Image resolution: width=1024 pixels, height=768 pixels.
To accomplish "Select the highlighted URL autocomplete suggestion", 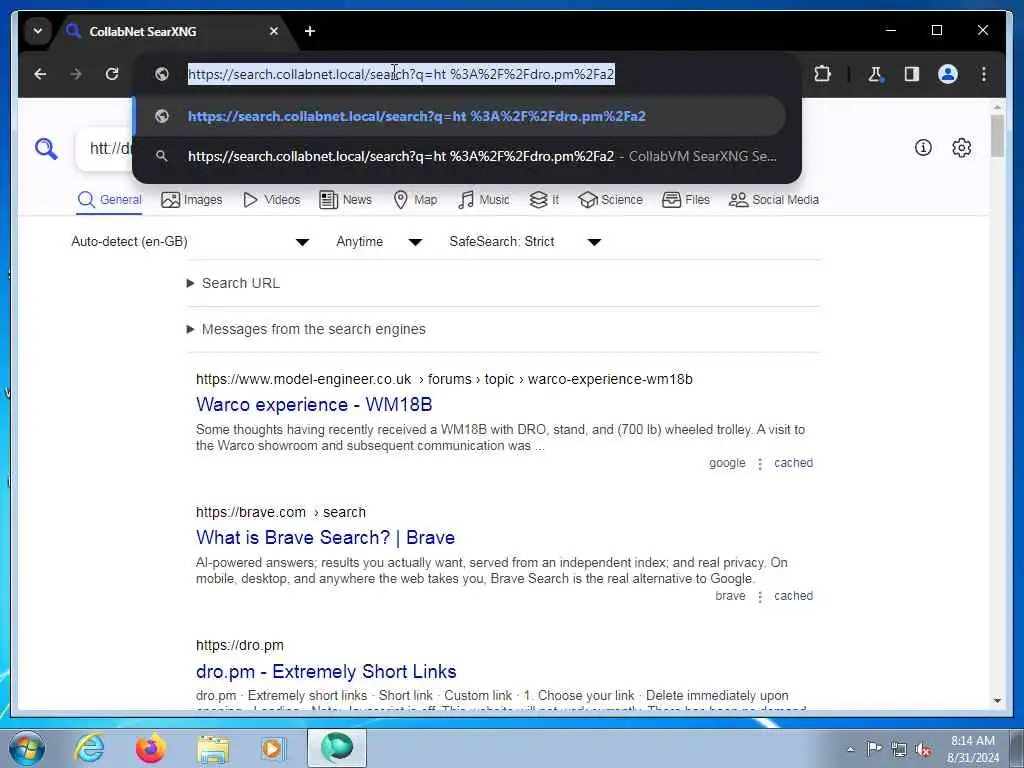I will (459, 116).
